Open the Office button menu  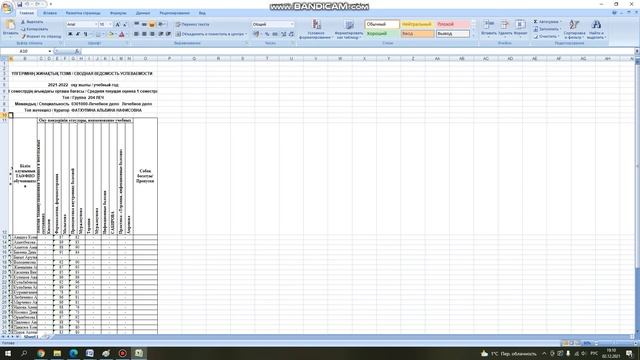pyautogui.click(x=7, y=7)
